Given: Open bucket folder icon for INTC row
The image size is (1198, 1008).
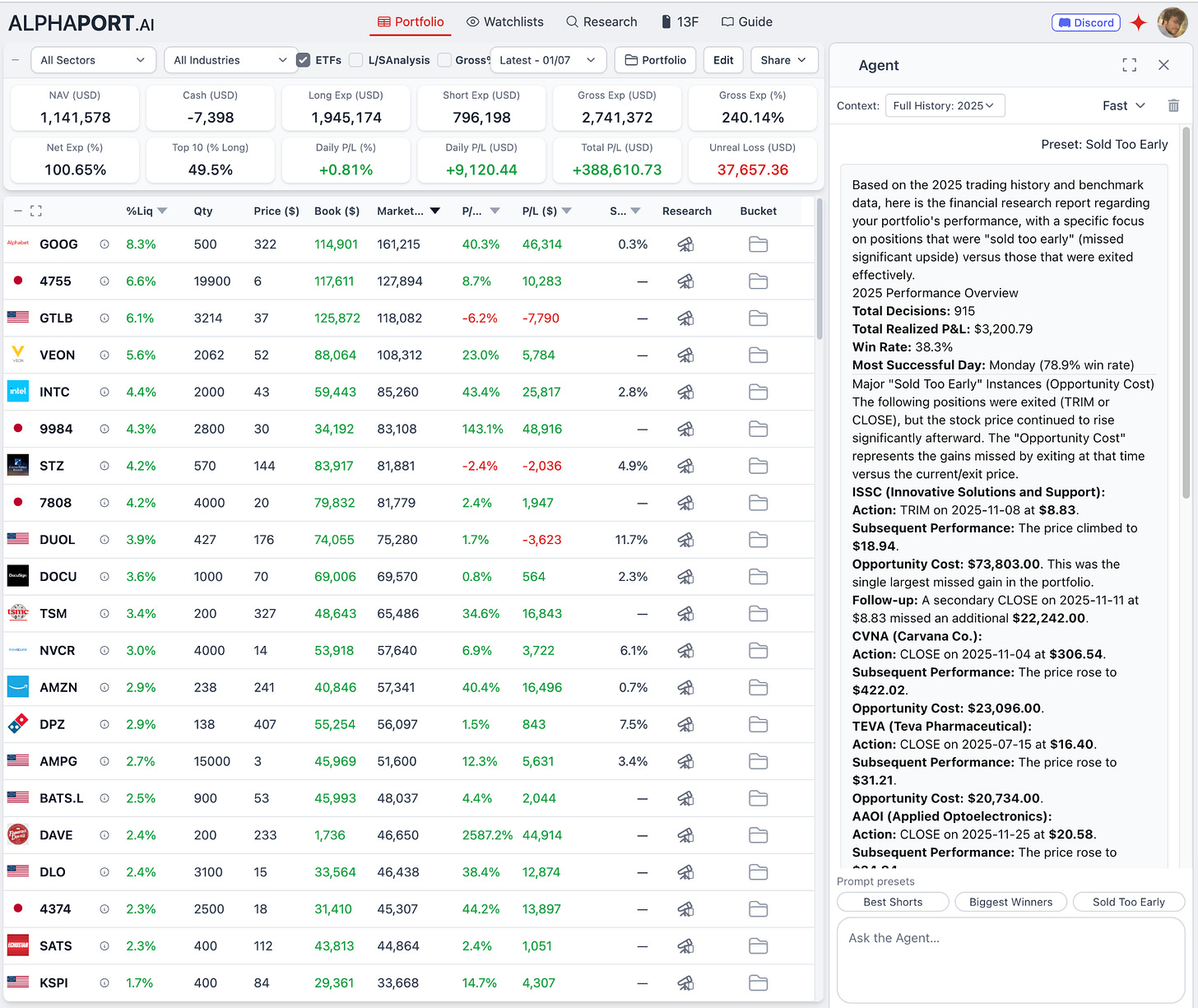Looking at the screenshot, I should point(758,392).
